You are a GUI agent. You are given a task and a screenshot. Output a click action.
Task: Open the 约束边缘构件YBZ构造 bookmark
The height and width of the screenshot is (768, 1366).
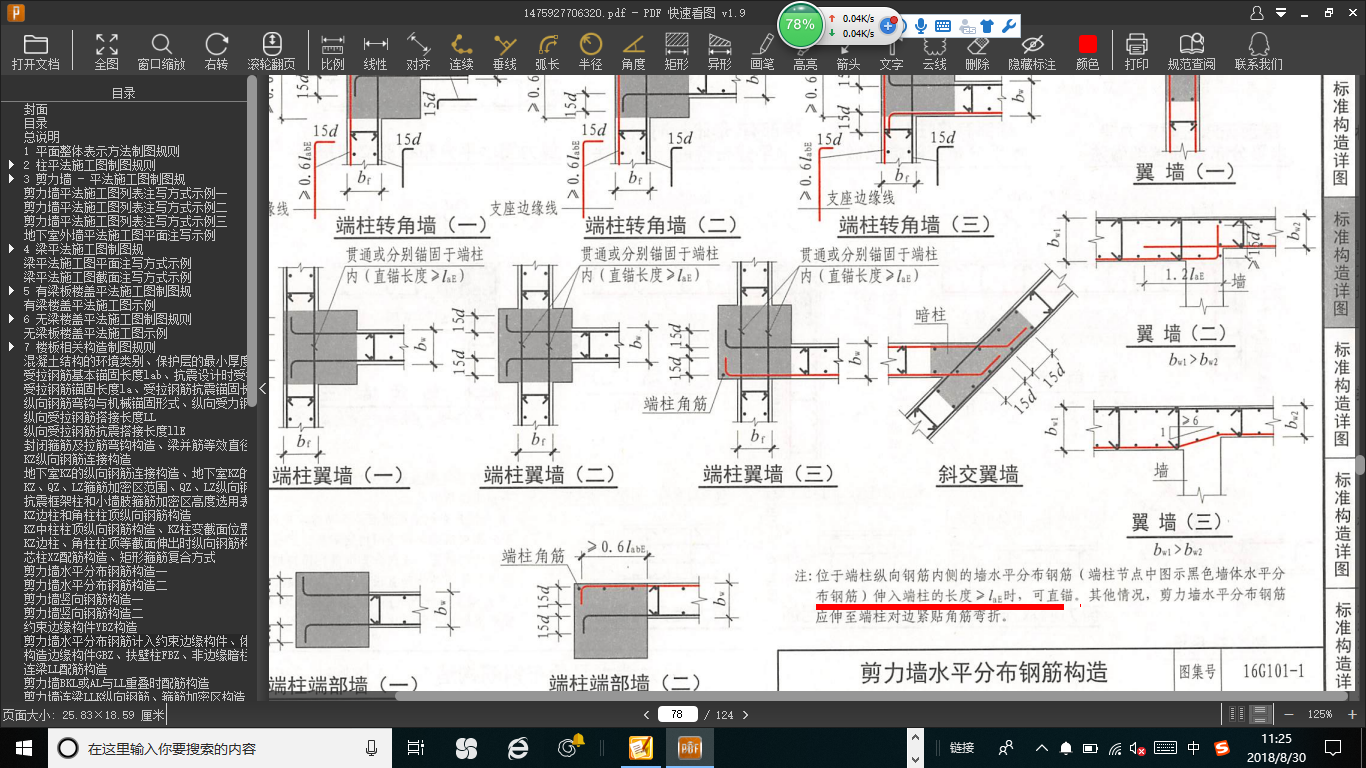tap(81, 626)
